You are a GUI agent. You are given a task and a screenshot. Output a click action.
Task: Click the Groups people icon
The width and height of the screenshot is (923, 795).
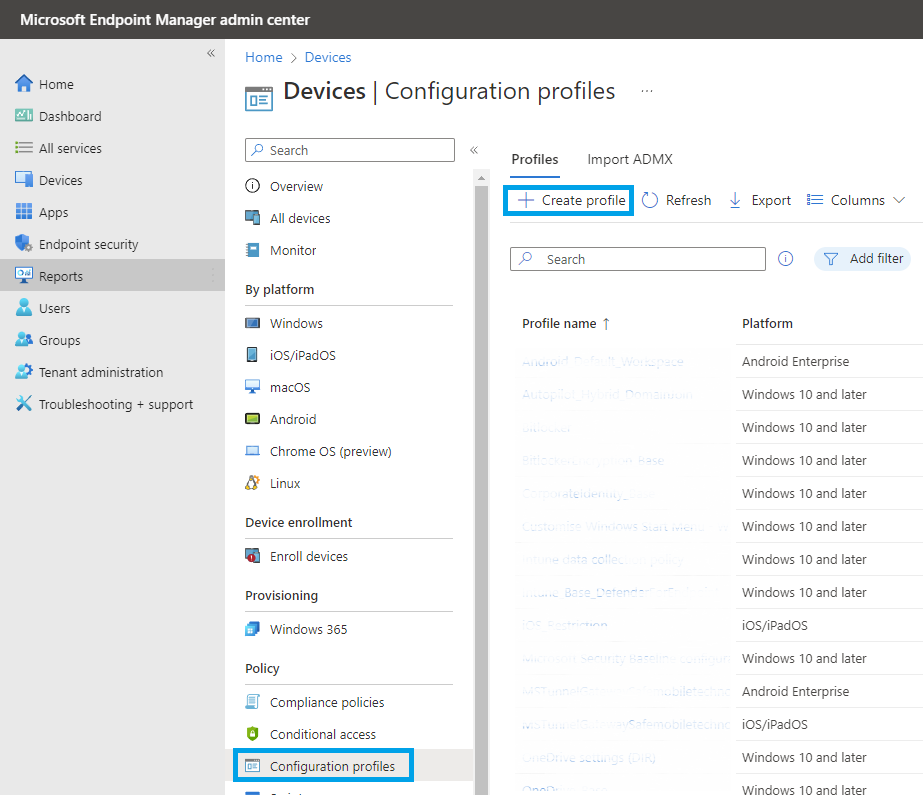pyautogui.click(x=24, y=340)
